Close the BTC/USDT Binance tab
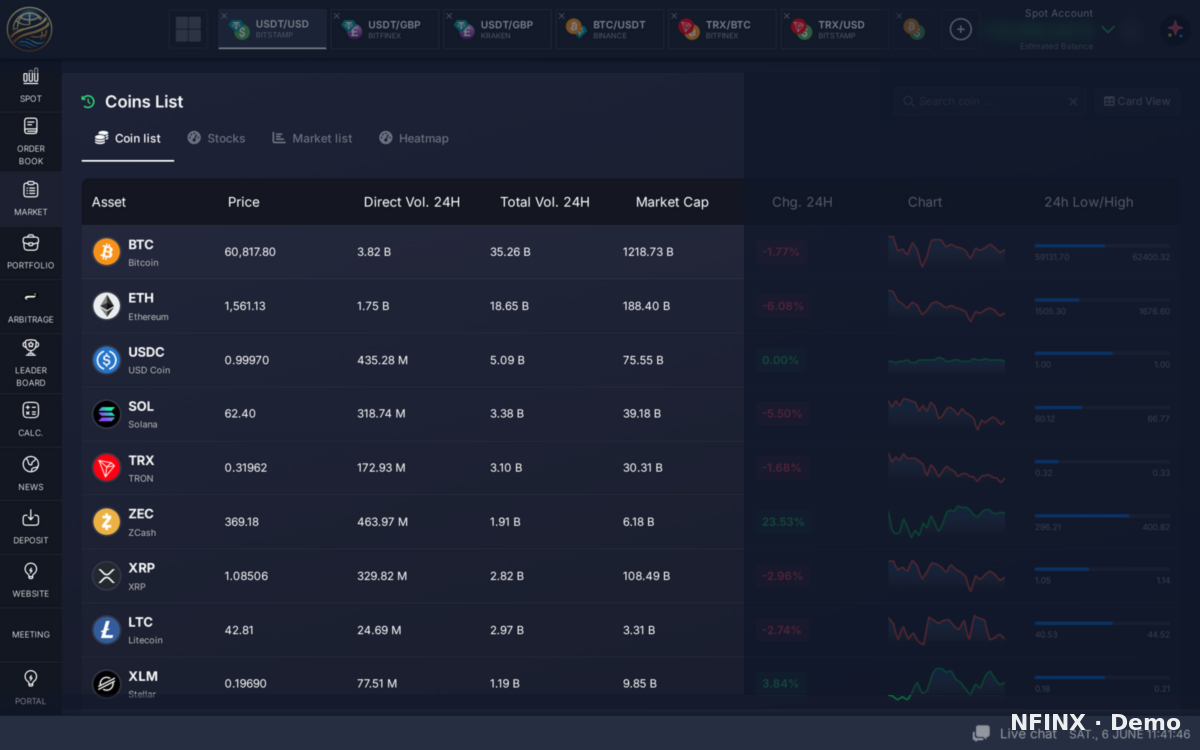Screen dimensions: 1200x750 point(561,15)
